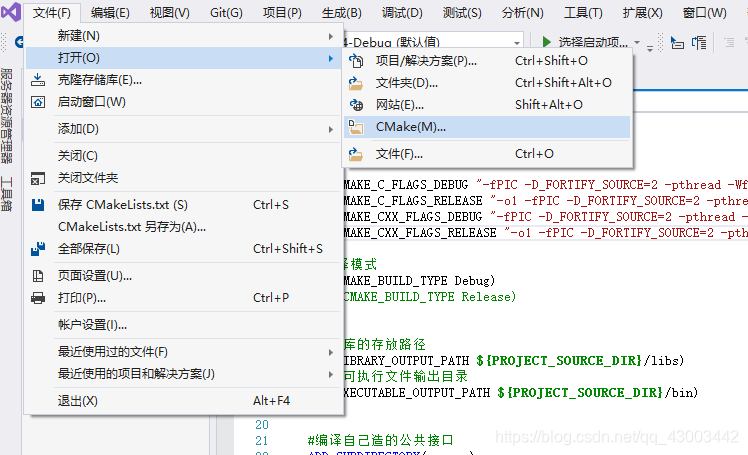The image size is (748, 455).
Task: Click the green start play icon
Action: pyautogui.click(x=547, y=42)
